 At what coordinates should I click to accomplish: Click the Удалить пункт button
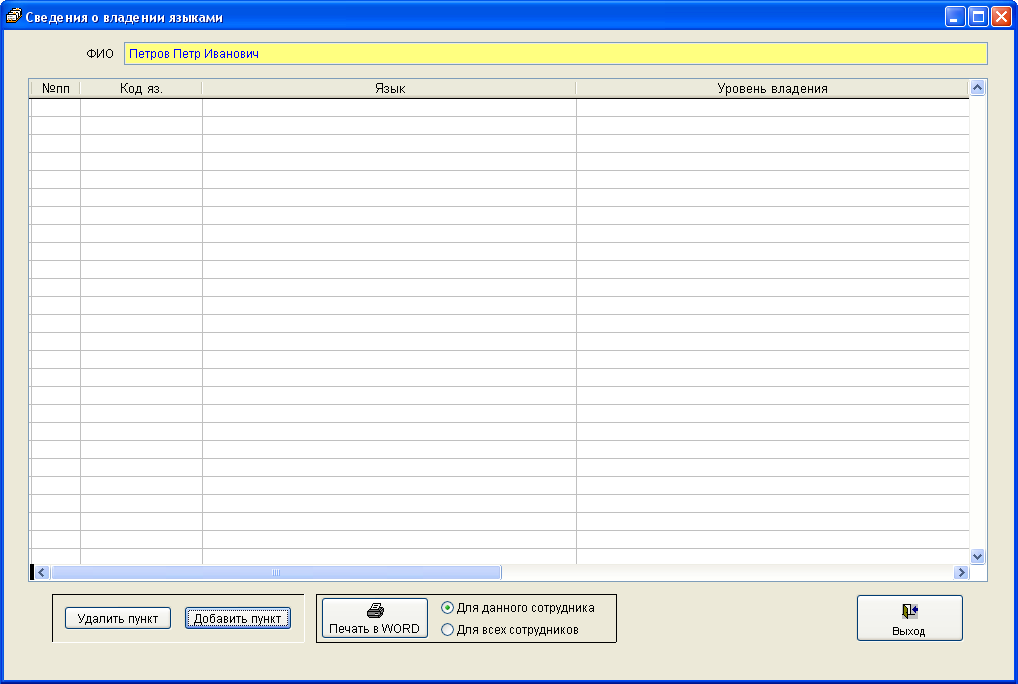coord(118,618)
